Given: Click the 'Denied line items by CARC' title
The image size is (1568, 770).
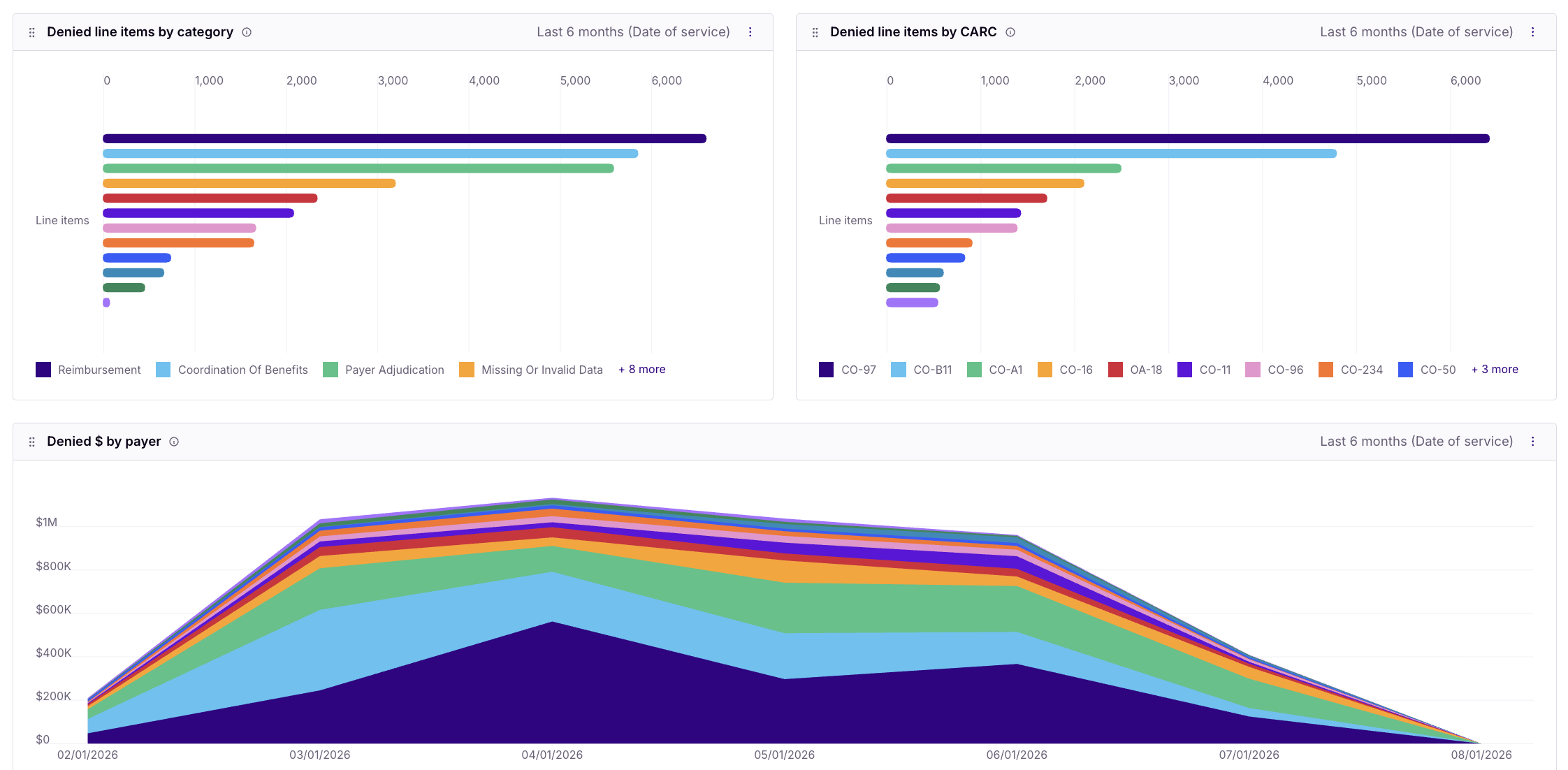Looking at the screenshot, I should [x=913, y=32].
